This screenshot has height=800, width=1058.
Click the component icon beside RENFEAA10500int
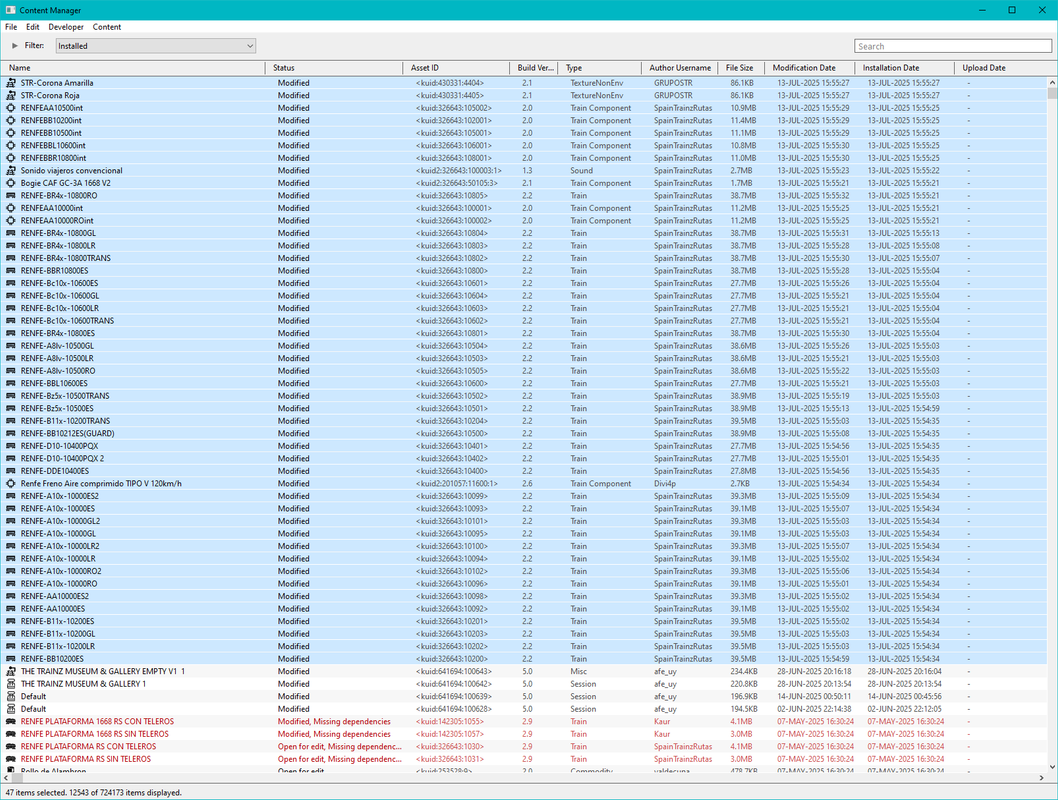[x=11, y=108]
